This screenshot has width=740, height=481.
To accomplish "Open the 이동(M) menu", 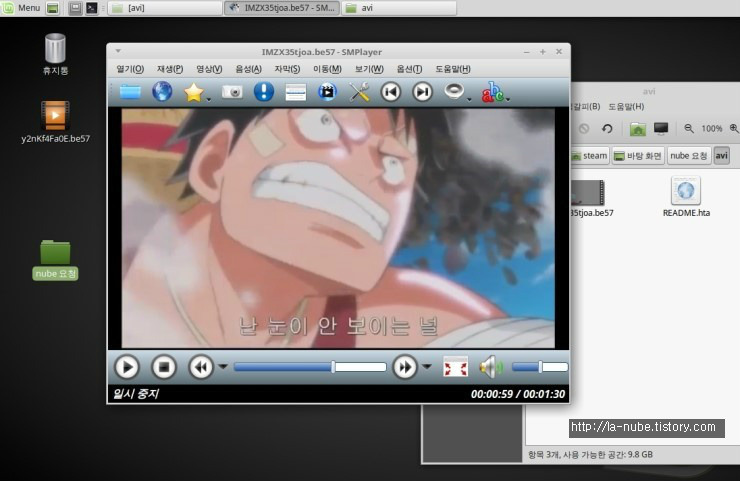I will (327, 69).
